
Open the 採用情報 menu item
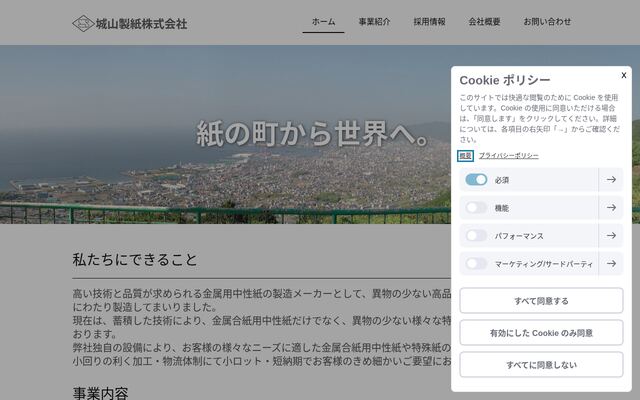click(429, 22)
